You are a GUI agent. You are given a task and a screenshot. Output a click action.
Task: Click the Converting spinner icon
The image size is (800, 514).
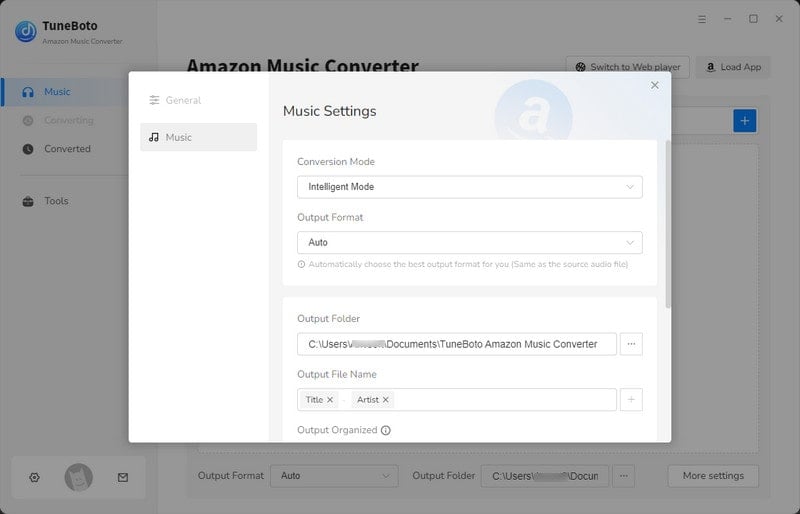point(28,120)
